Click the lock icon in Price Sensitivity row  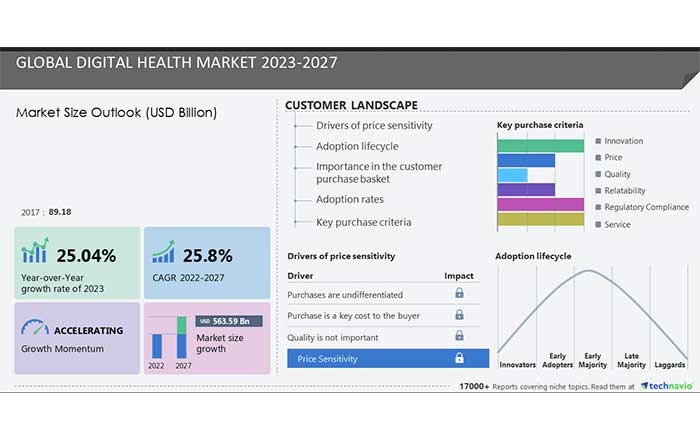[x=459, y=358]
